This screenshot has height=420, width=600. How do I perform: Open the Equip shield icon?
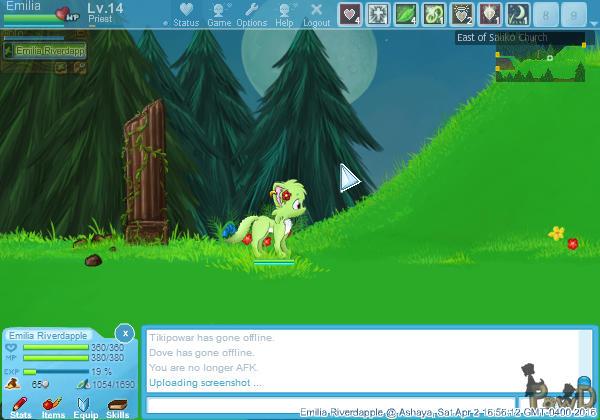[x=85, y=404]
